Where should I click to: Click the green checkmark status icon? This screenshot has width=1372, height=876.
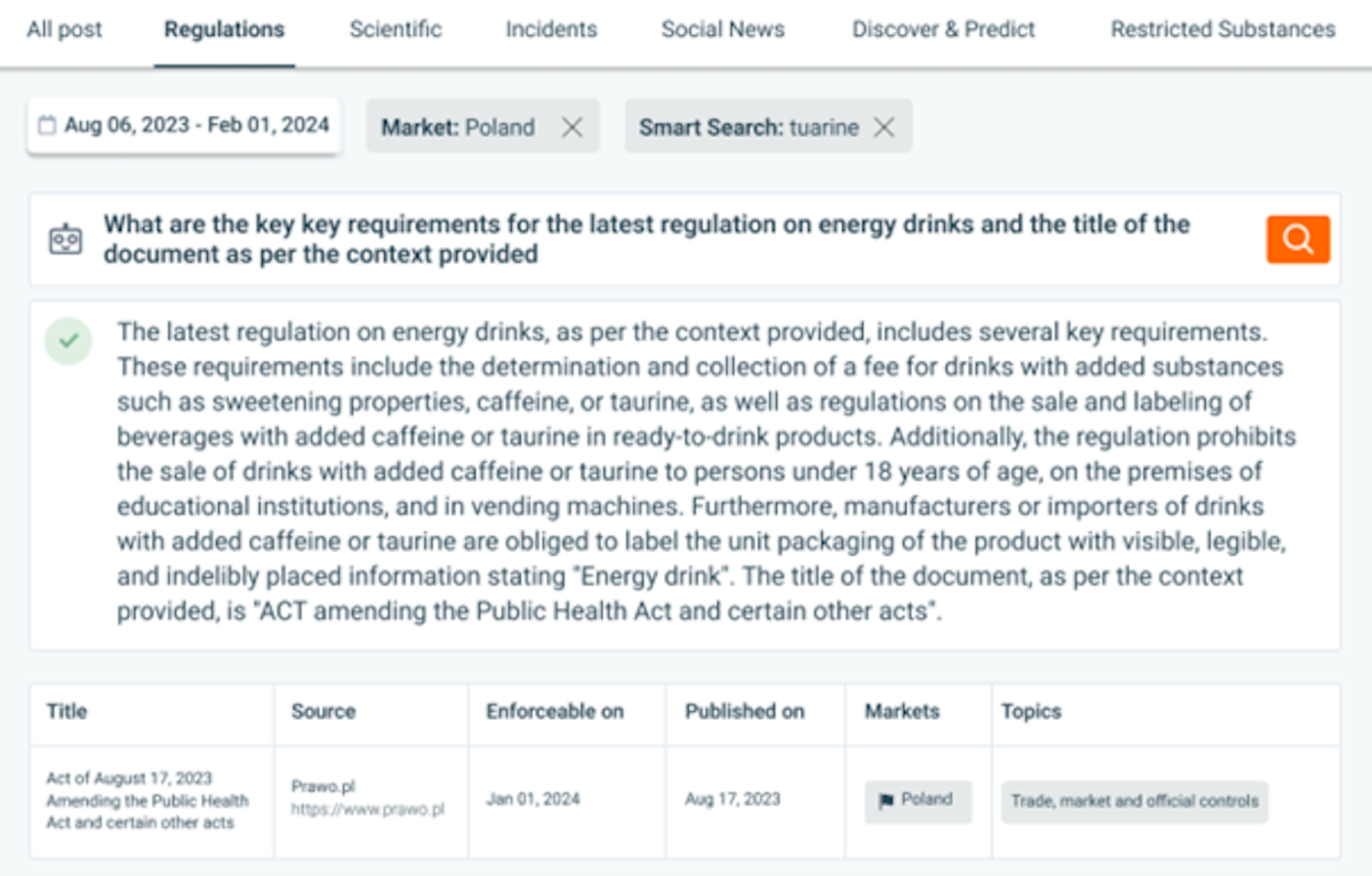[68, 341]
